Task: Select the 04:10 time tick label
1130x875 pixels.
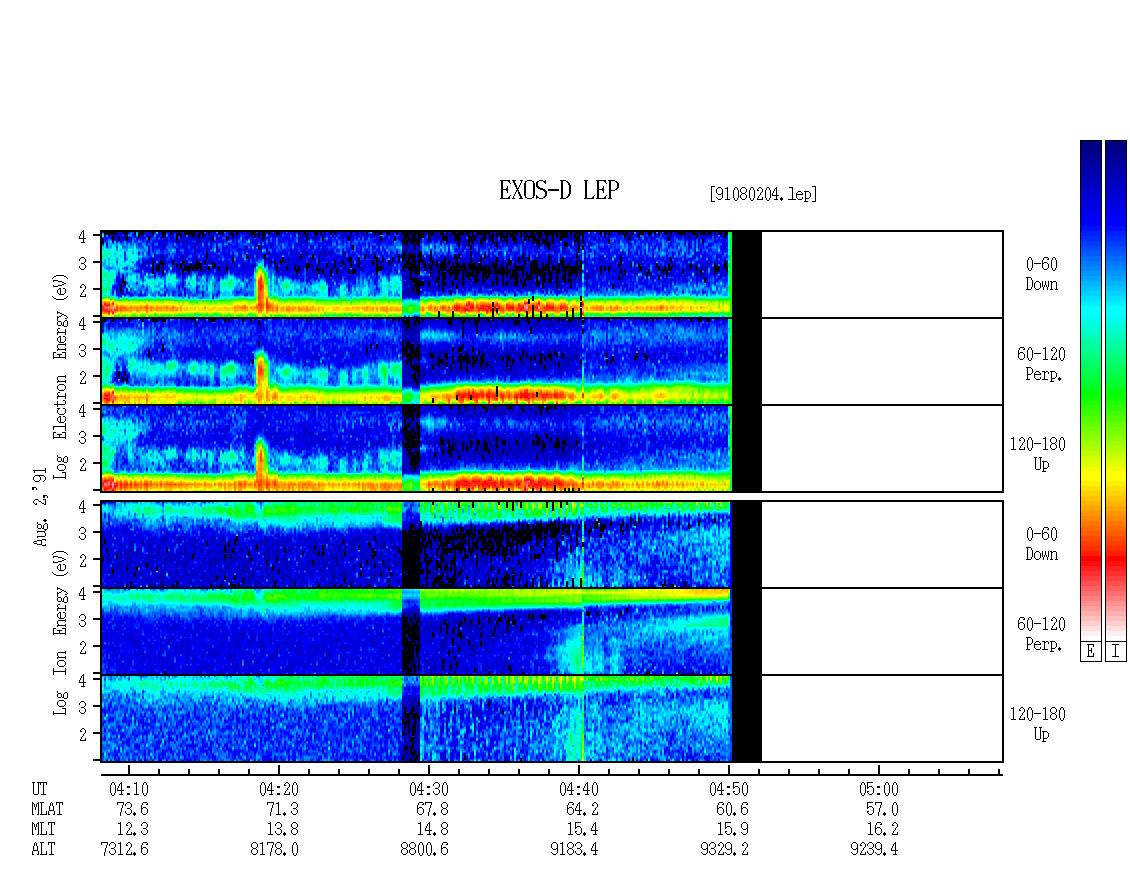Action: tap(128, 789)
